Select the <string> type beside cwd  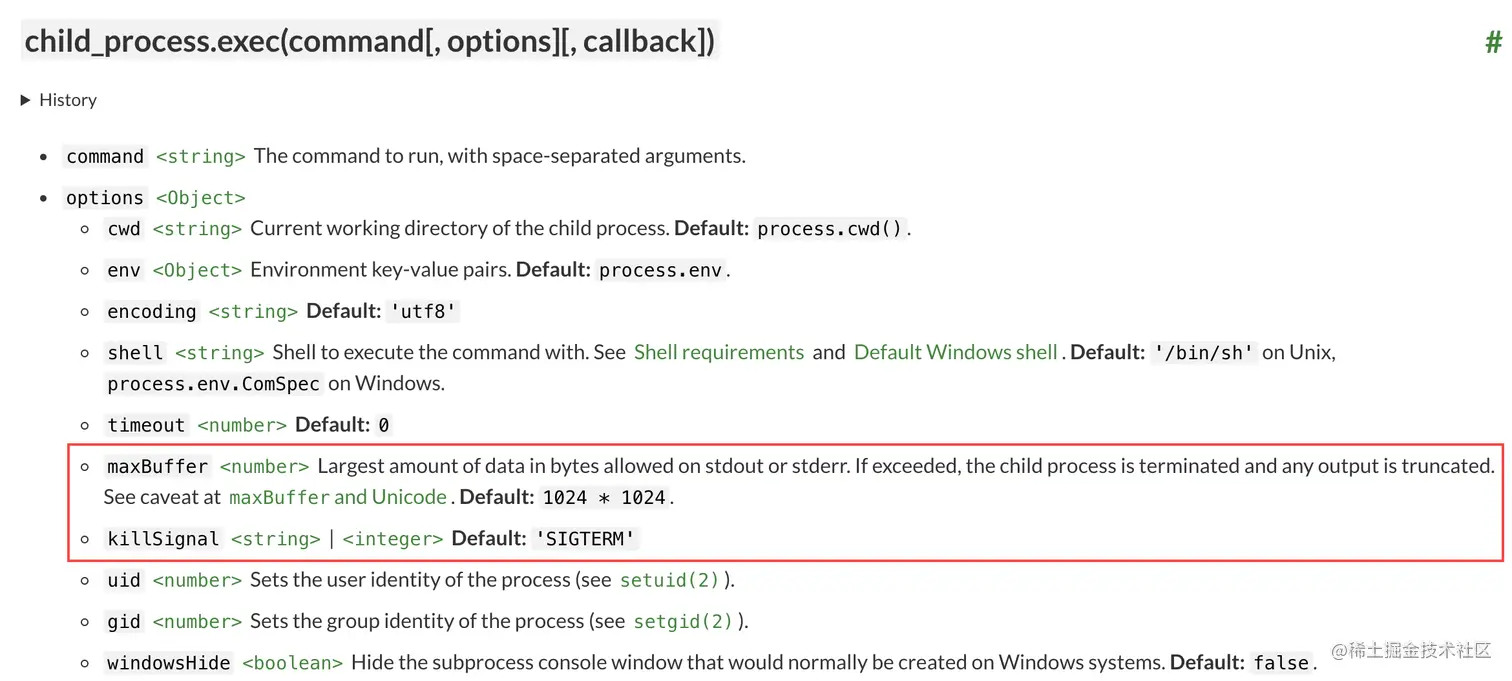click(197, 229)
